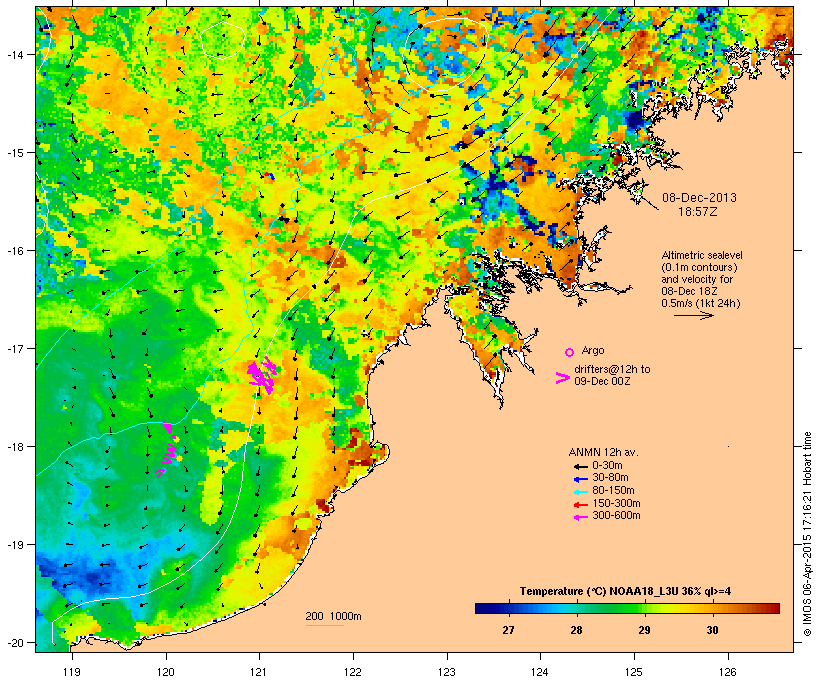Click the red-blue marker near 121E 15.2S
Image resolution: width=820 pixels, height=680 pixels.
tap(269, 176)
